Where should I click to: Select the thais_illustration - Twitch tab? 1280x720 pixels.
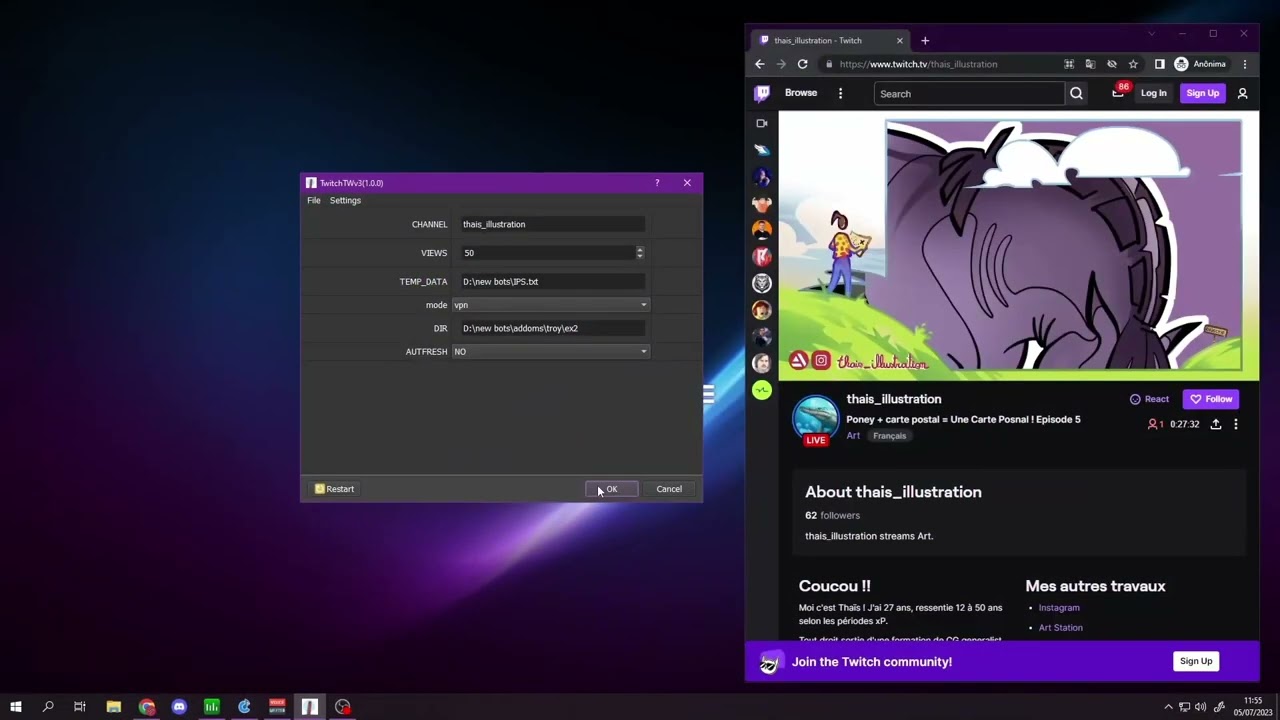coord(831,41)
